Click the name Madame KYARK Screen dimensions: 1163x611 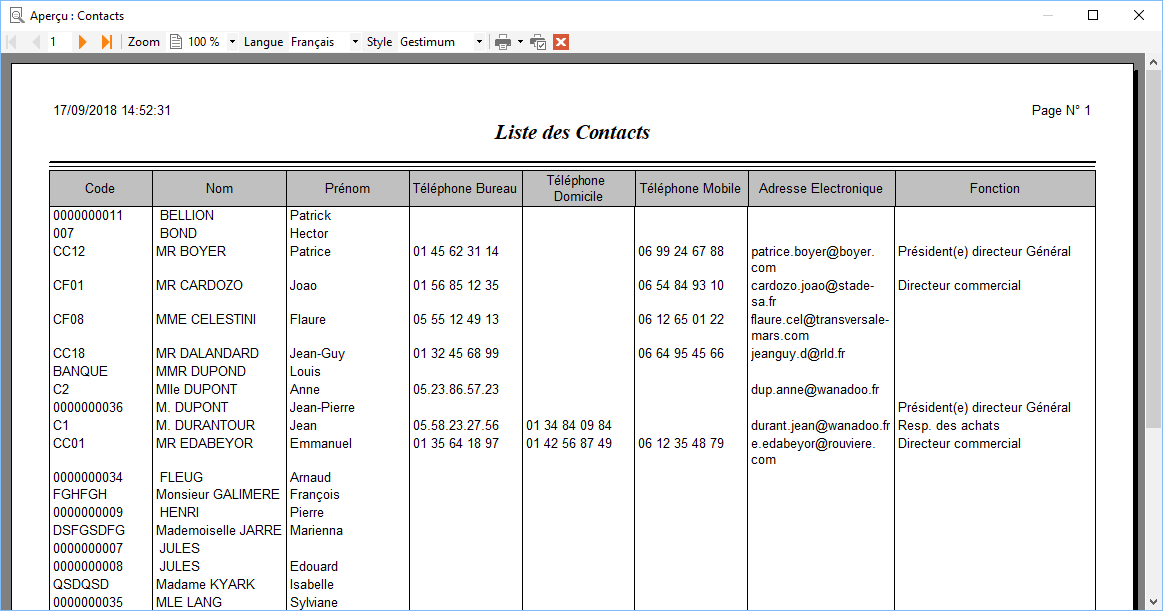(x=205, y=584)
